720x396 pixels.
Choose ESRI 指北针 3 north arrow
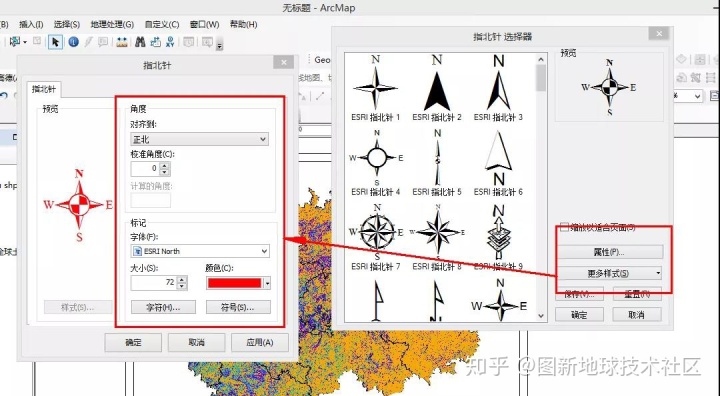click(x=498, y=88)
